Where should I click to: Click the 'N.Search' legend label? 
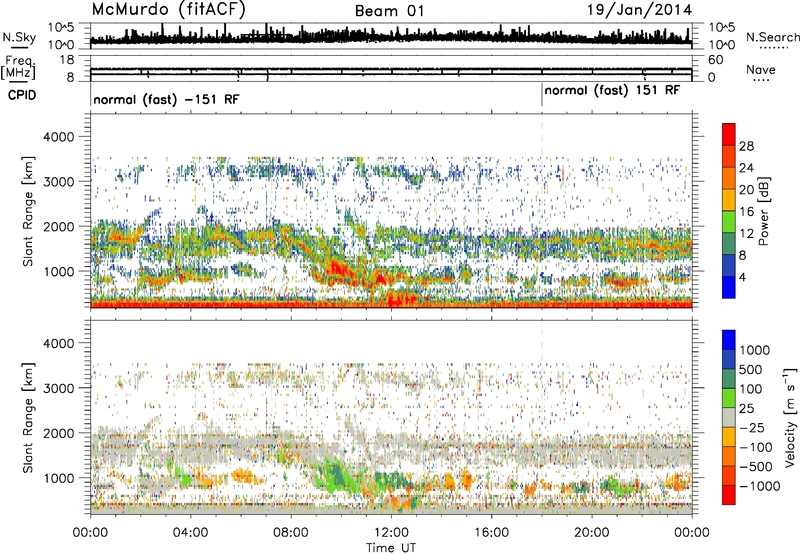pos(772,37)
